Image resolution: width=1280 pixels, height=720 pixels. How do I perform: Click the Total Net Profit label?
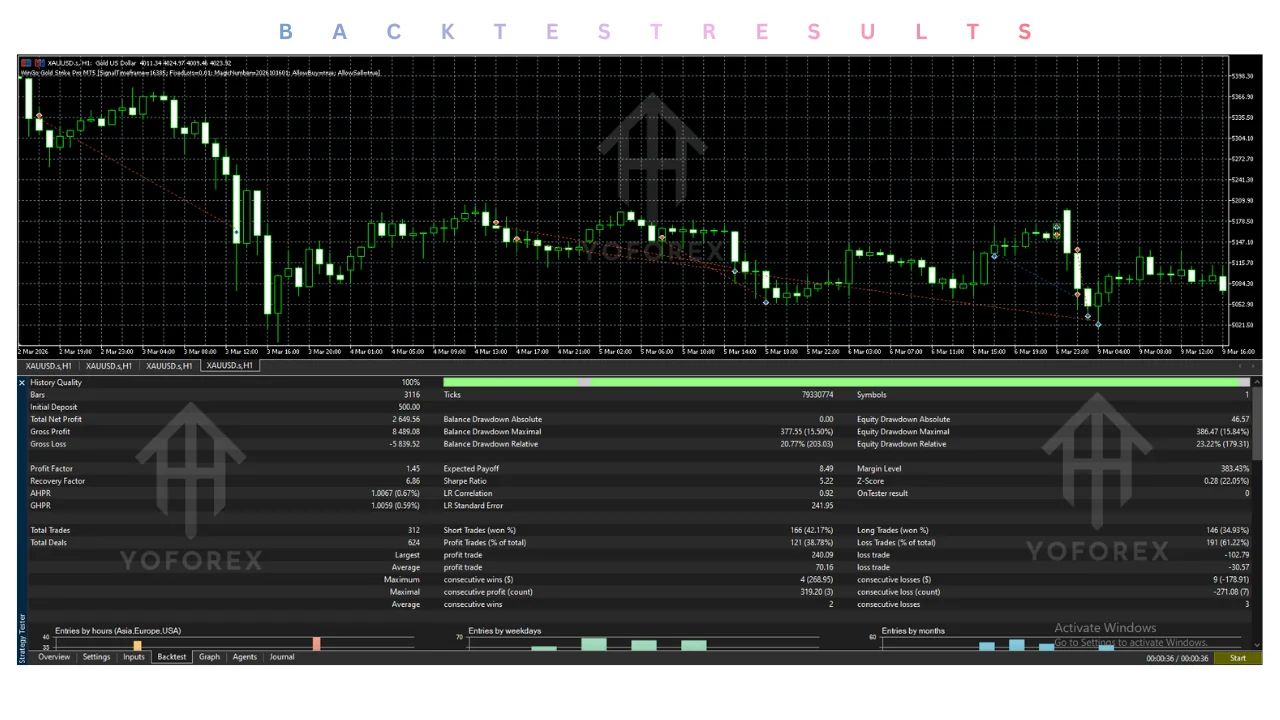[56, 419]
